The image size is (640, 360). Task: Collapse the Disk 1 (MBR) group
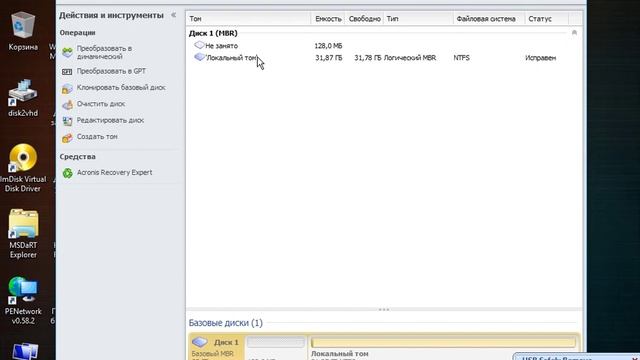574,33
